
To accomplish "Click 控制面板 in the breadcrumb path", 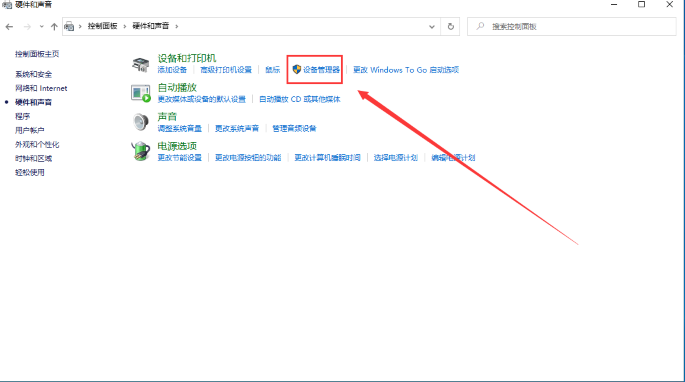I will pos(103,26).
